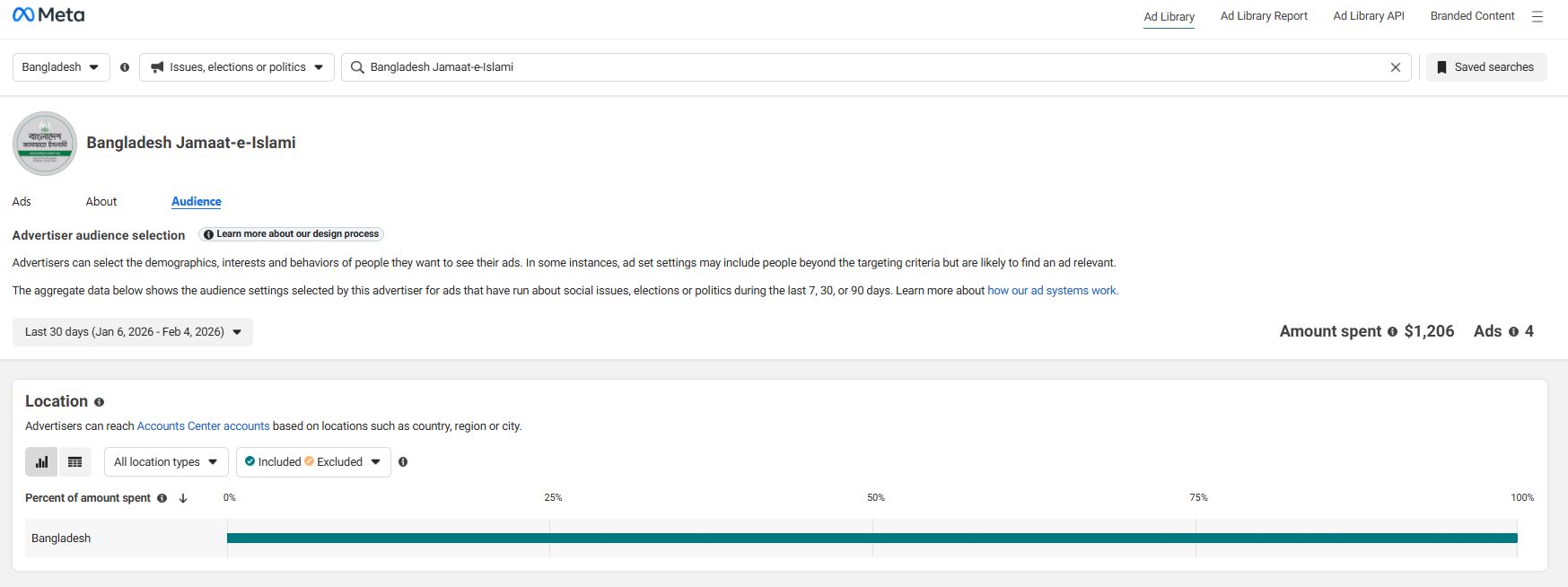Open the Bangladesh country dropdown
Viewport: 1568px width, 587px height.
61,67
